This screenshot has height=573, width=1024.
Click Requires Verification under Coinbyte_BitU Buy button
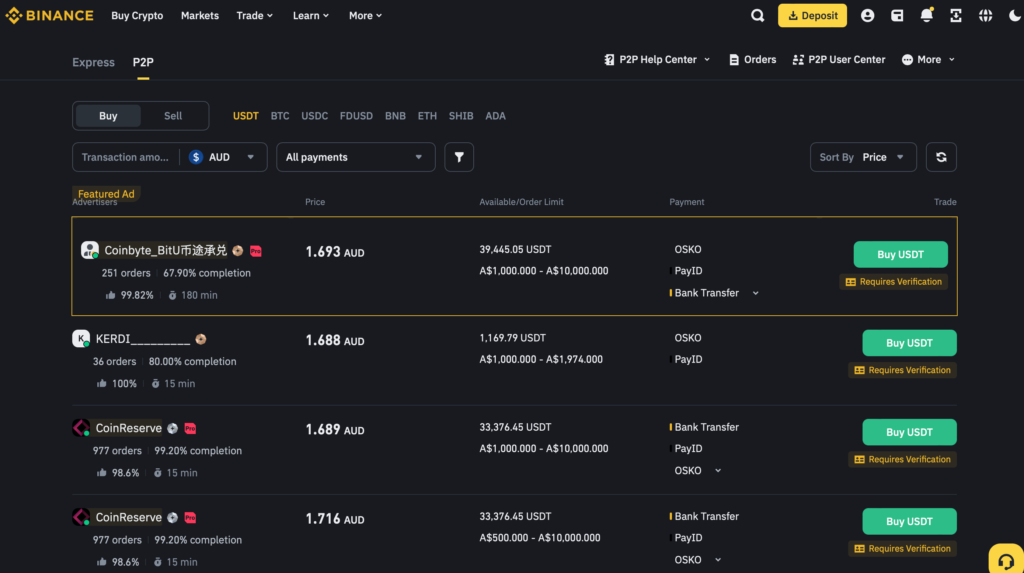click(x=893, y=282)
